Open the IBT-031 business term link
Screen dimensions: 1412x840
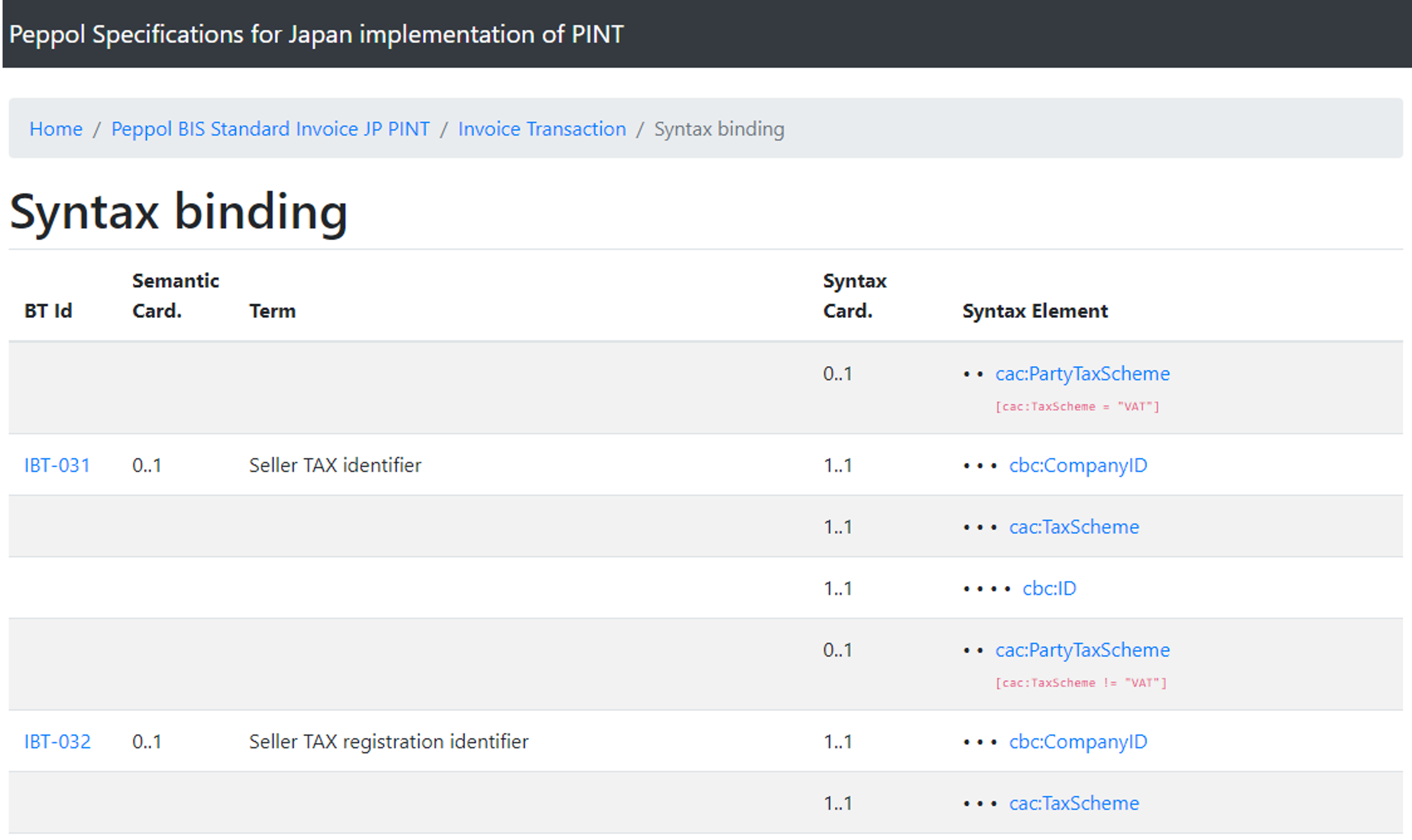(57, 465)
